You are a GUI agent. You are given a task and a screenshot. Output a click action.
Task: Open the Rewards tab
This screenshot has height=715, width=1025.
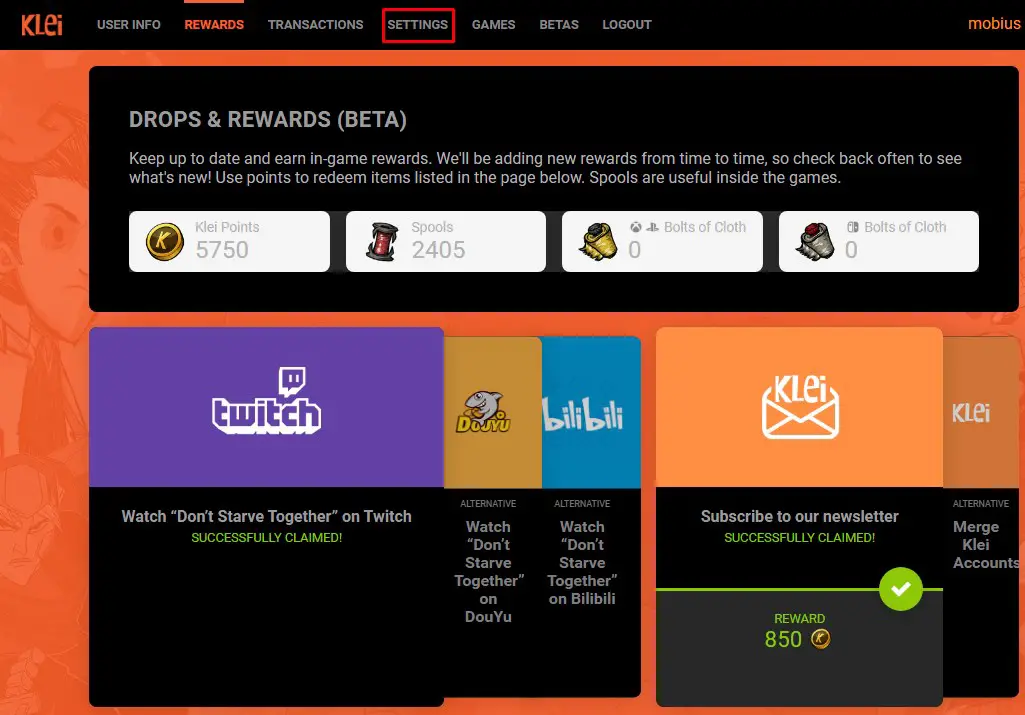click(214, 25)
